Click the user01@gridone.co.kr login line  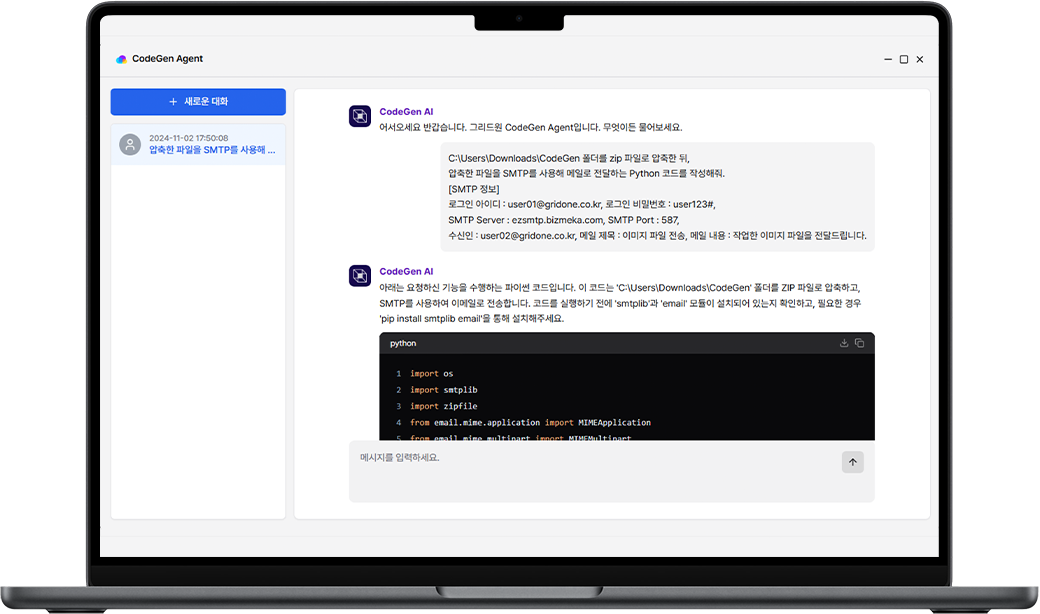[x=582, y=204]
